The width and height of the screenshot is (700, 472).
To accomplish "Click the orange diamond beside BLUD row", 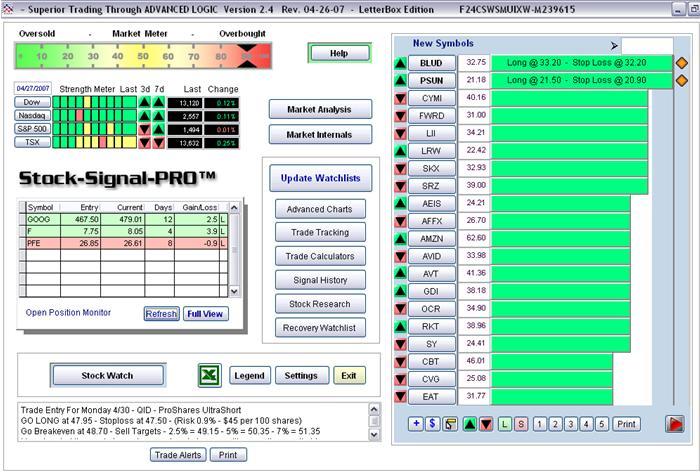I will point(682,63).
